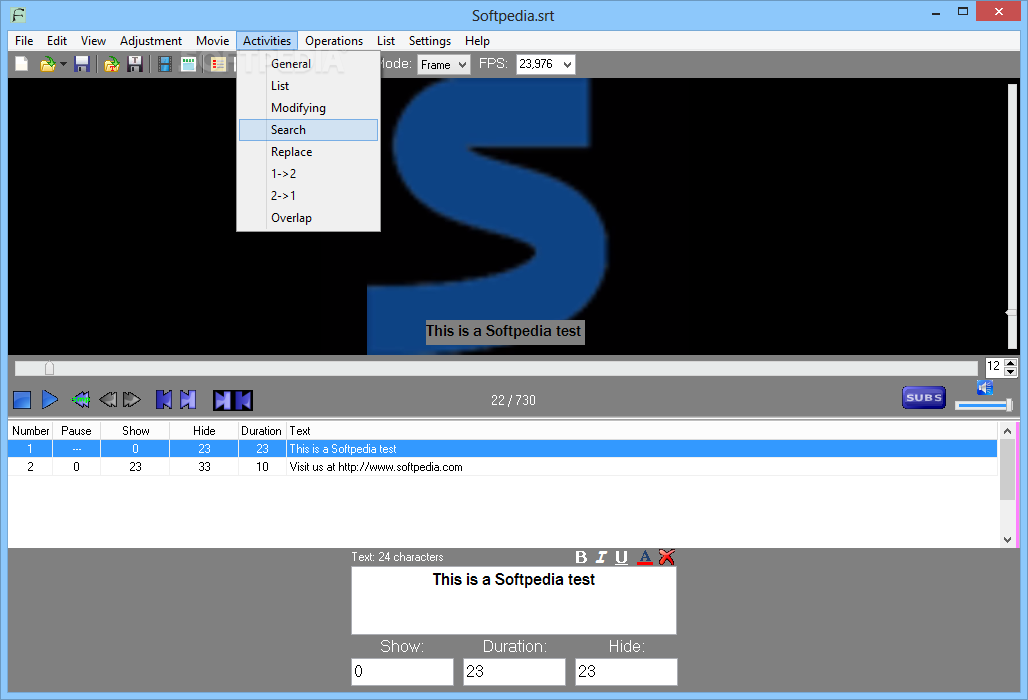
Task: Decrease subtitle size spinner value 12
Action: 1010,372
